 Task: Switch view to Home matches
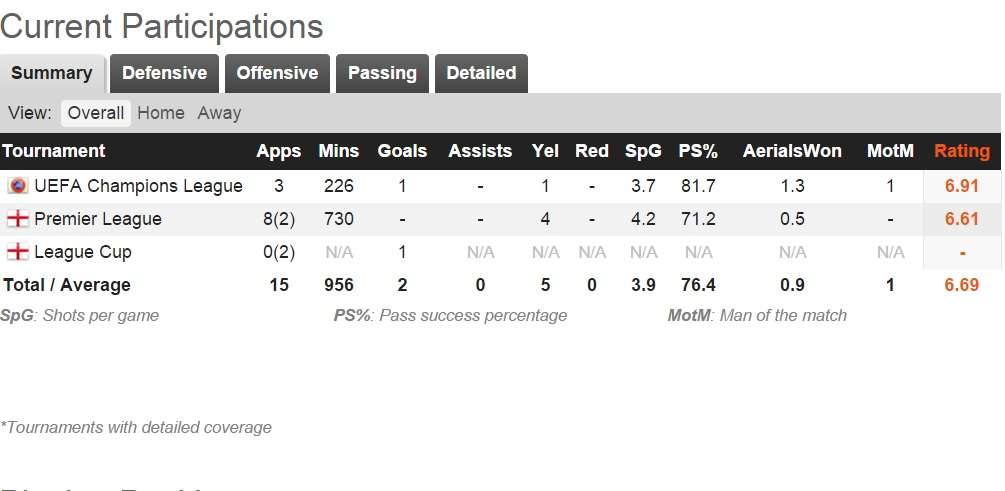coord(161,113)
